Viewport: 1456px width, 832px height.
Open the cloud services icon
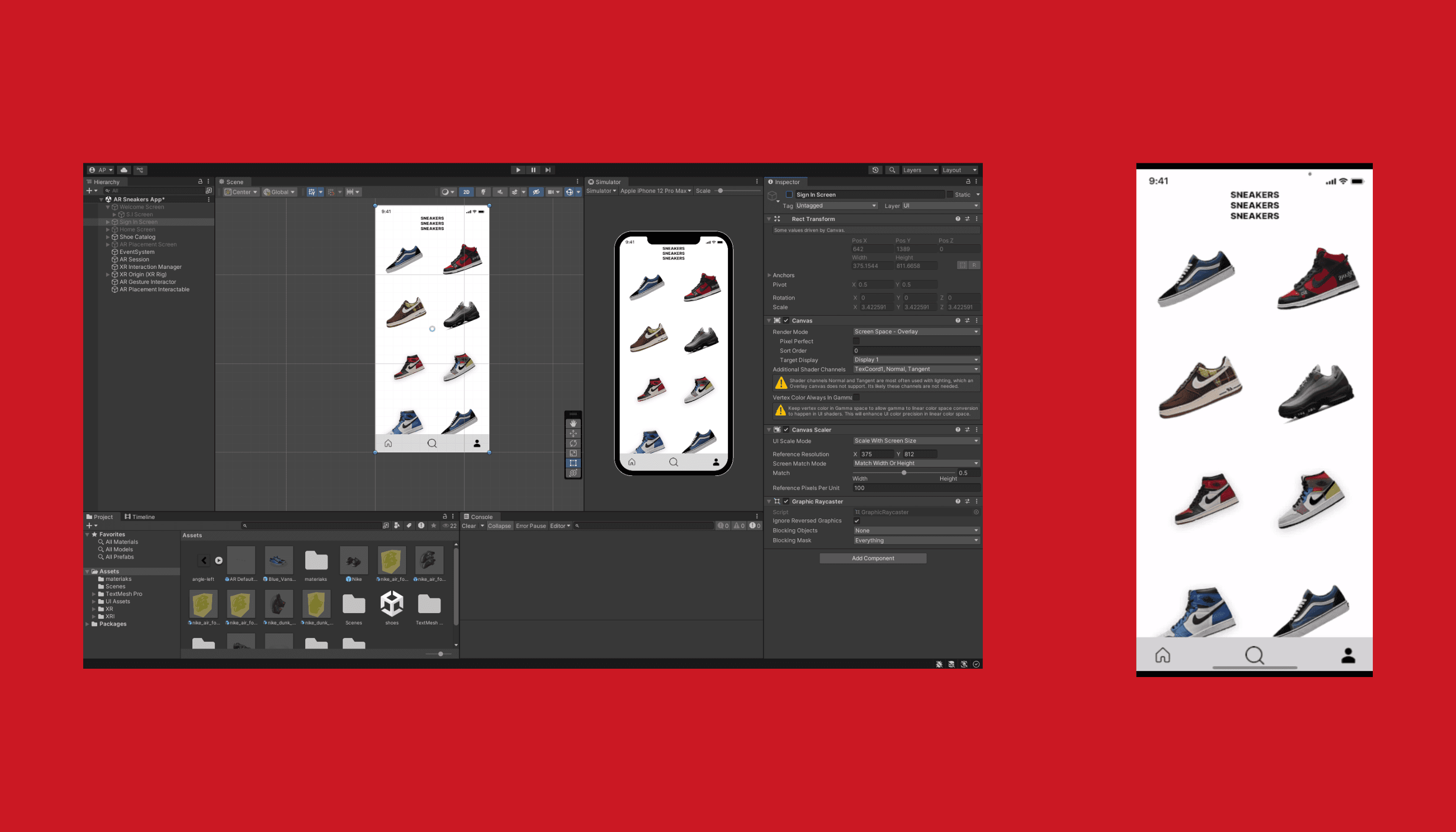point(124,170)
